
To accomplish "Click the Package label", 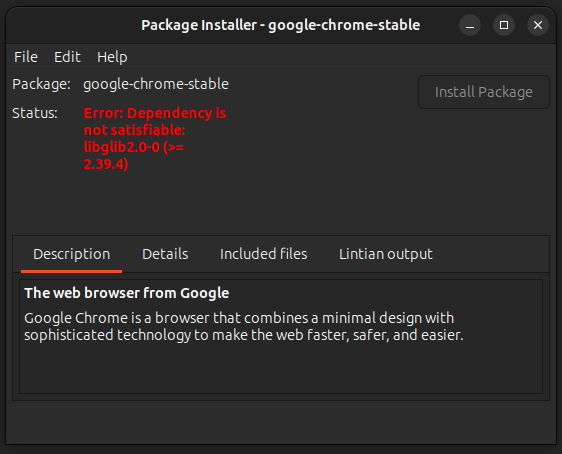I will coord(41,84).
